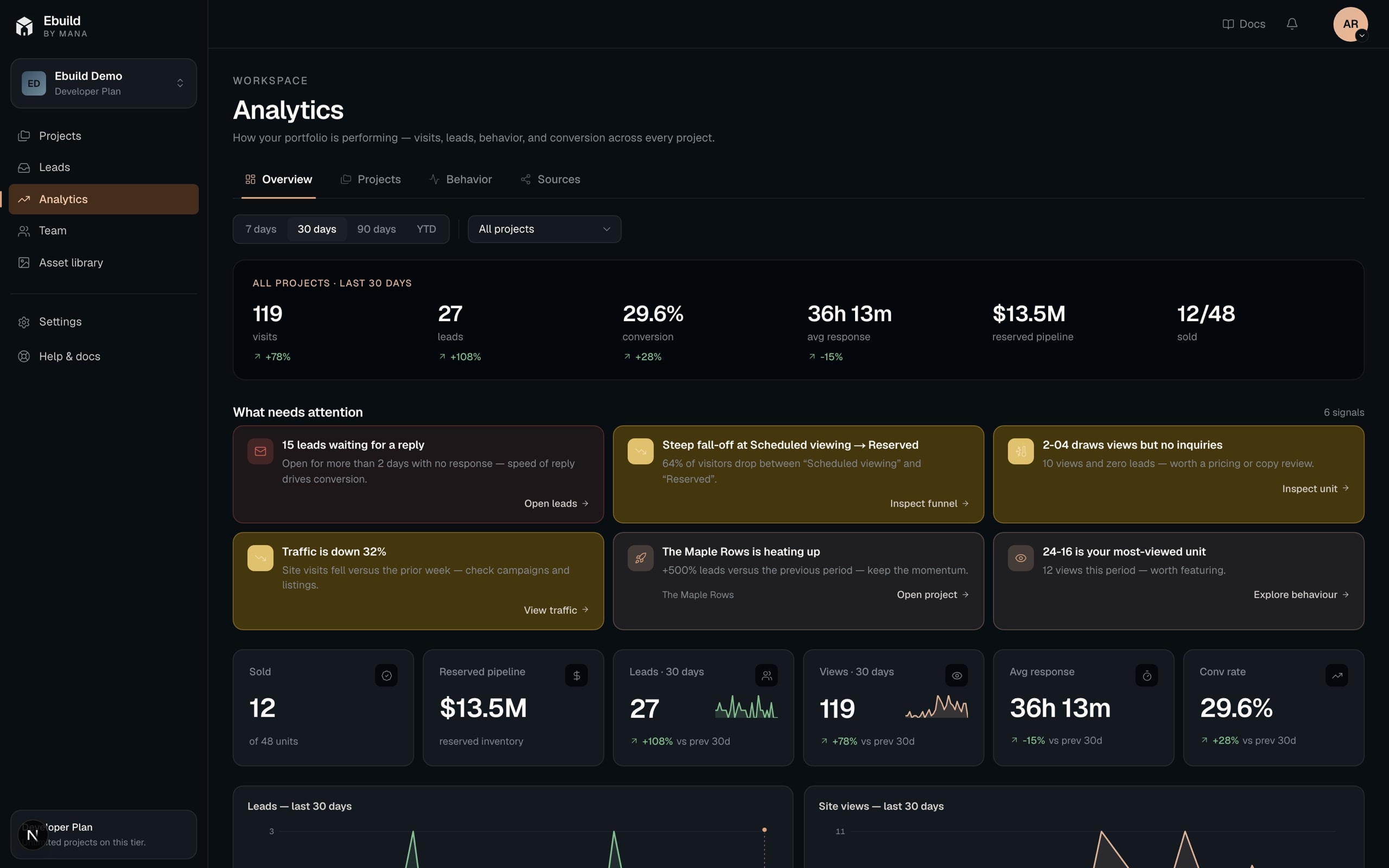
Task: Switch to the Behavior tab
Action: tap(460, 180)
